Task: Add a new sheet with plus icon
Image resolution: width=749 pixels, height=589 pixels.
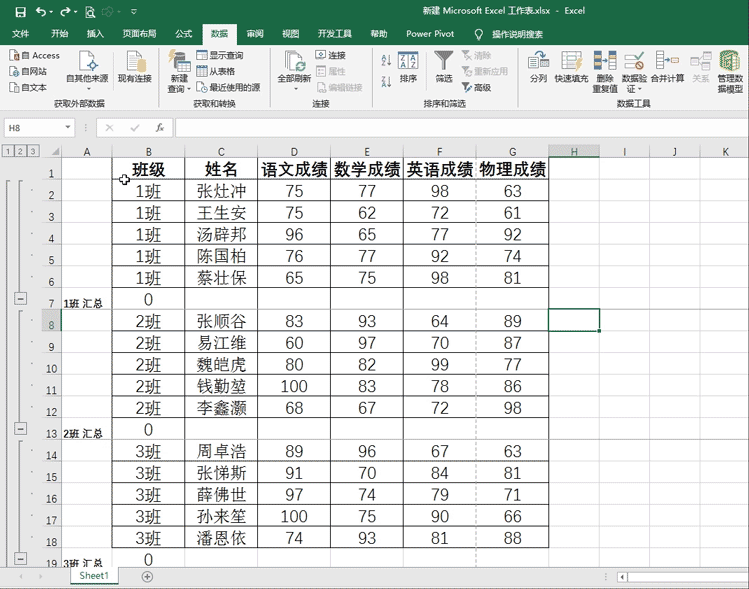Action: click(147, 577)
